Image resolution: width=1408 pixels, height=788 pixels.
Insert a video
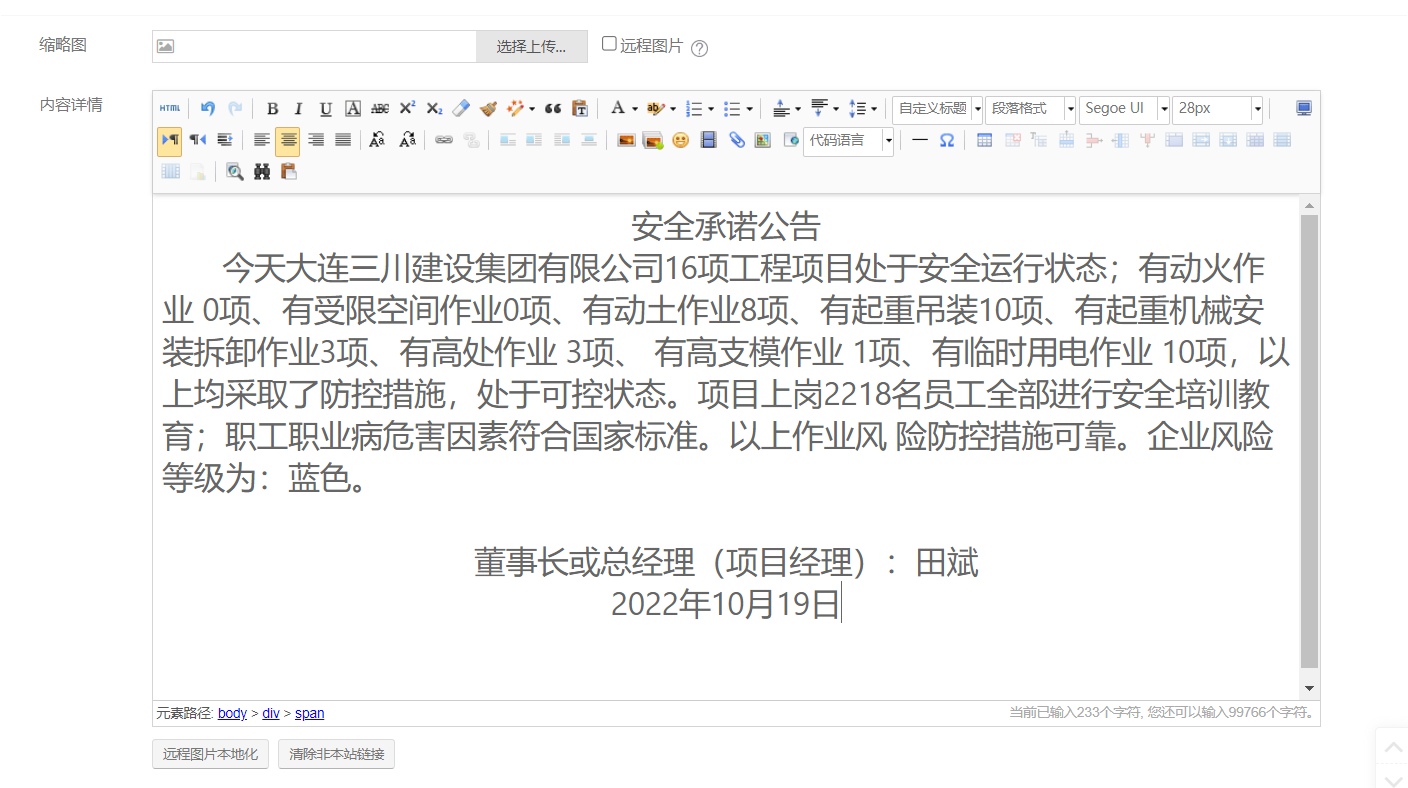(709, 140)
